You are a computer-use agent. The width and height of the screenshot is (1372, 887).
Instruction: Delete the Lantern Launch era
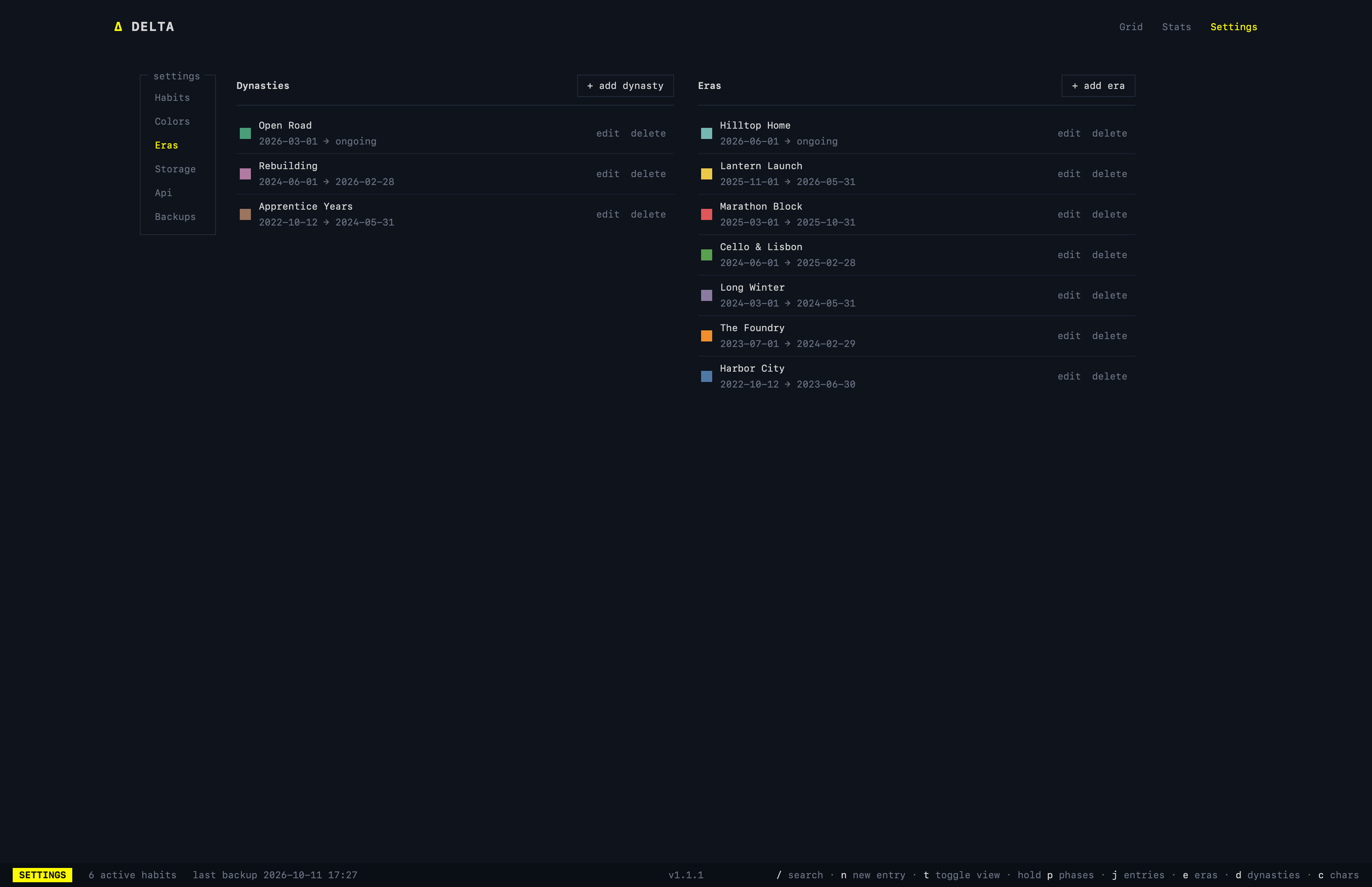[1110, 174]
